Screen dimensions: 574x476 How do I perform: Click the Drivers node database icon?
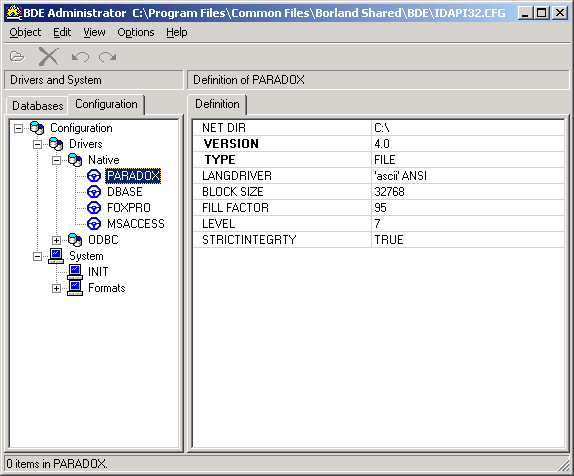coord(56,144)
